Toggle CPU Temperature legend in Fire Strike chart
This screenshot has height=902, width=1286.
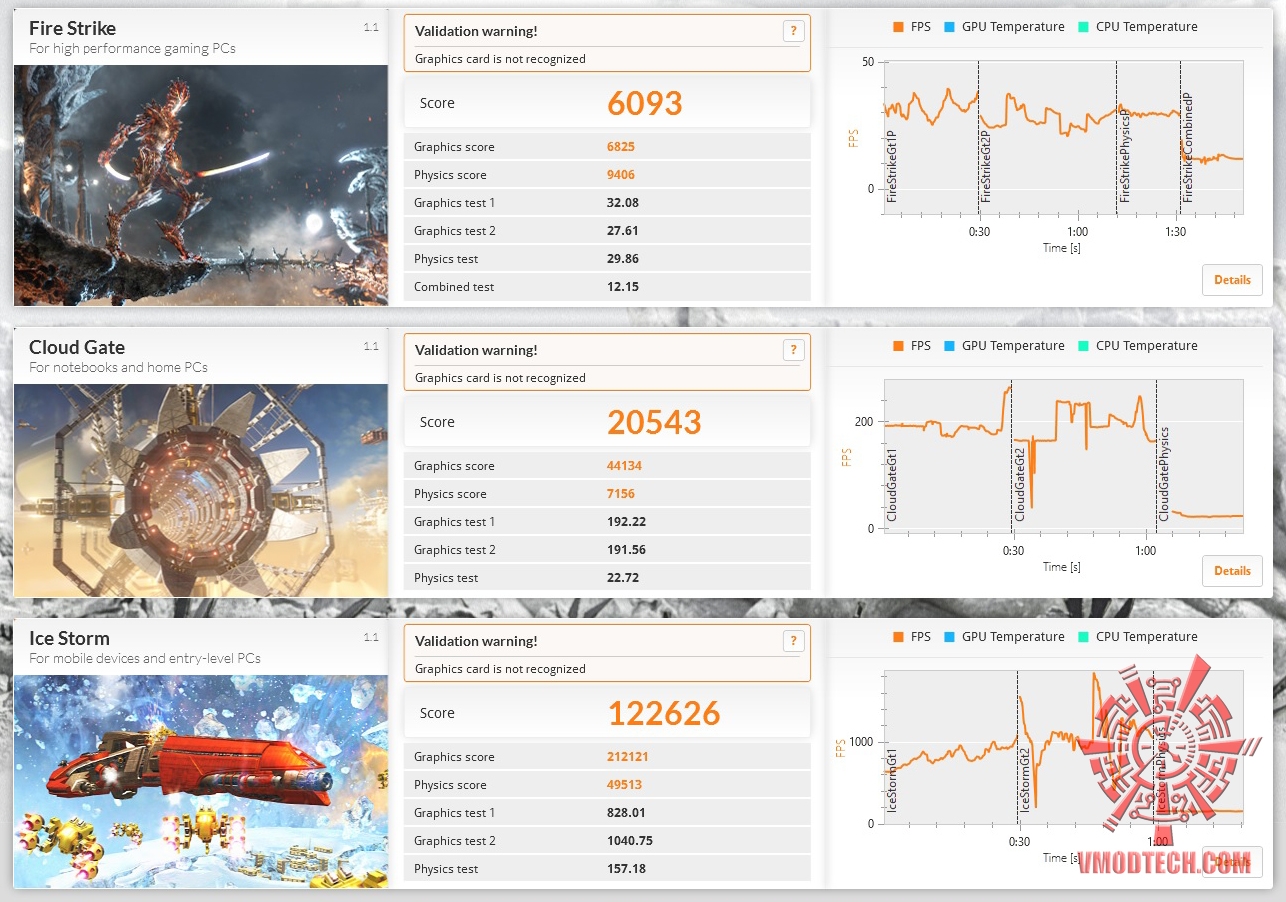1137,27
